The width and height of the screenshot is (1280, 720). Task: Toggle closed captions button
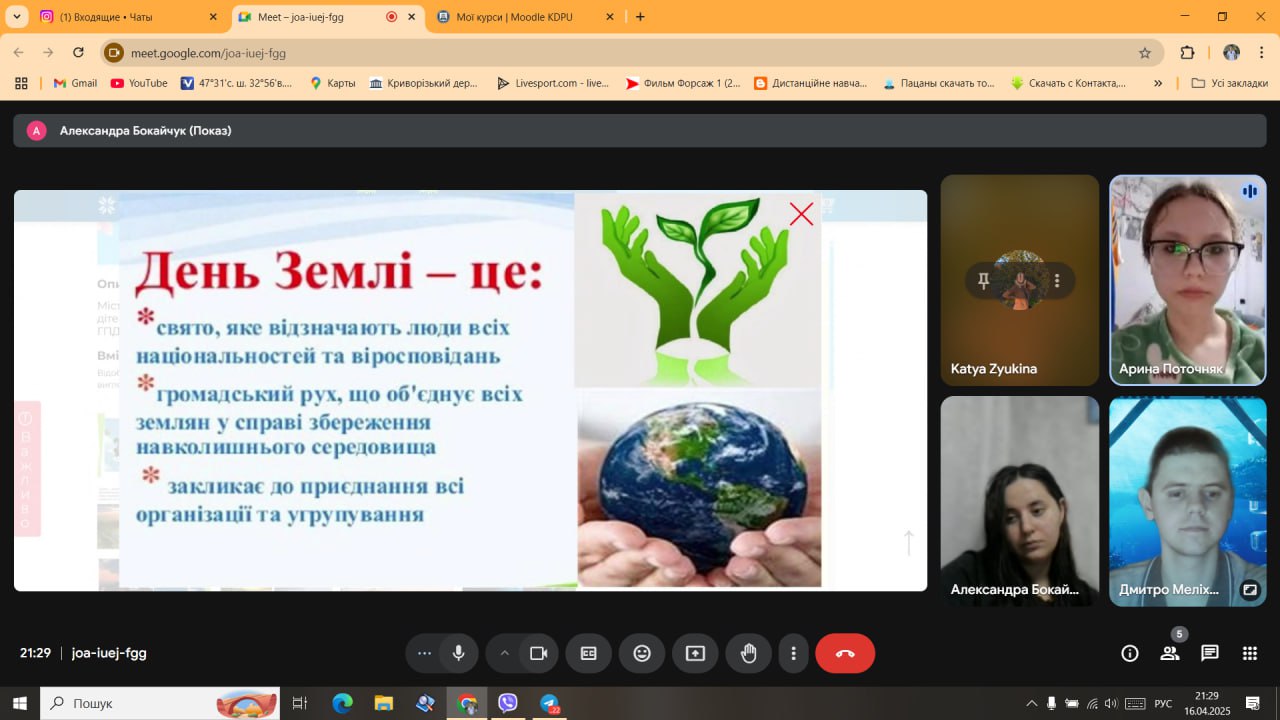589,653
